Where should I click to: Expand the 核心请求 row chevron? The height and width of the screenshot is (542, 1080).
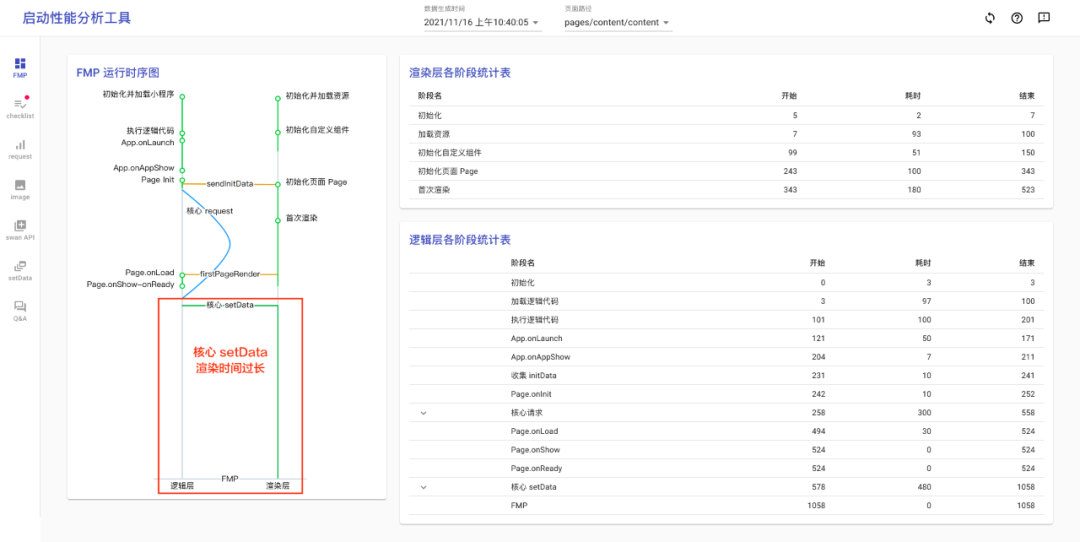click(x=424, y=413)
